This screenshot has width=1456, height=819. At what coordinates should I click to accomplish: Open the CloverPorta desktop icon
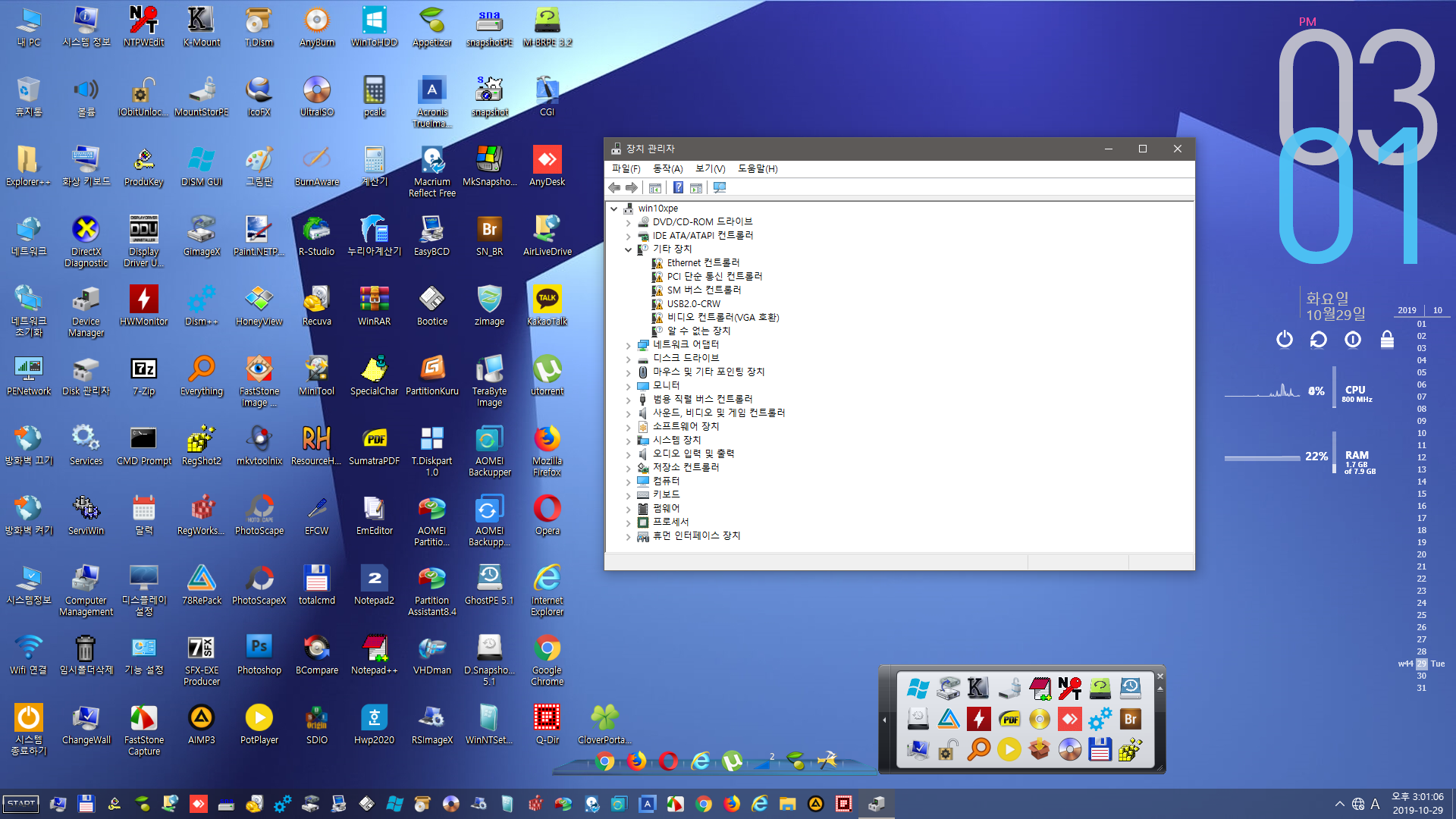(x=604, y=724)
